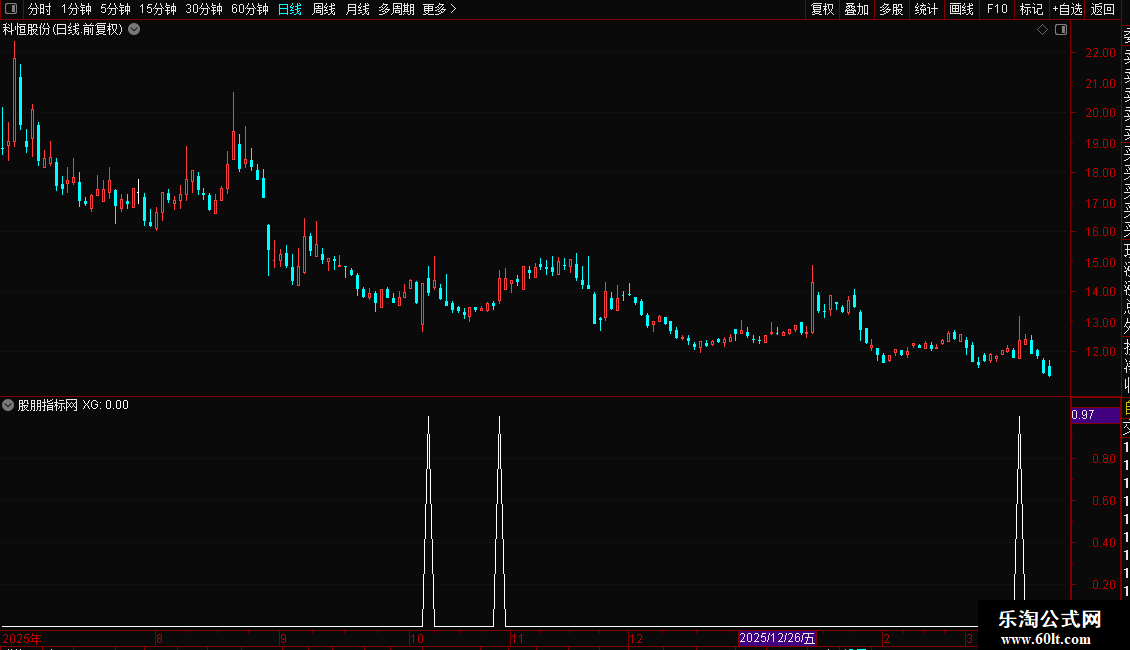Click the highlighted 2025/12/26/五 date marker
Viewport: 1130px width, 650px height.
(x=777, y=638)
